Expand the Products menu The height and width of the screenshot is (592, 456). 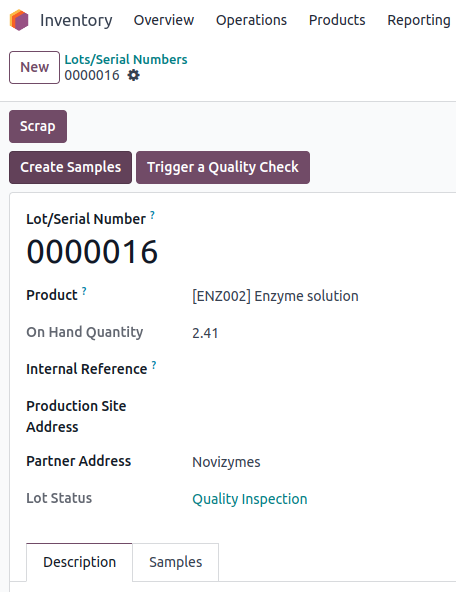[337, 20]
